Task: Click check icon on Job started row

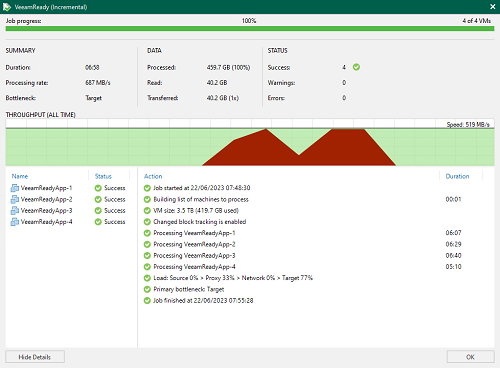Action: pyautogui.click(x=147, y=188)
